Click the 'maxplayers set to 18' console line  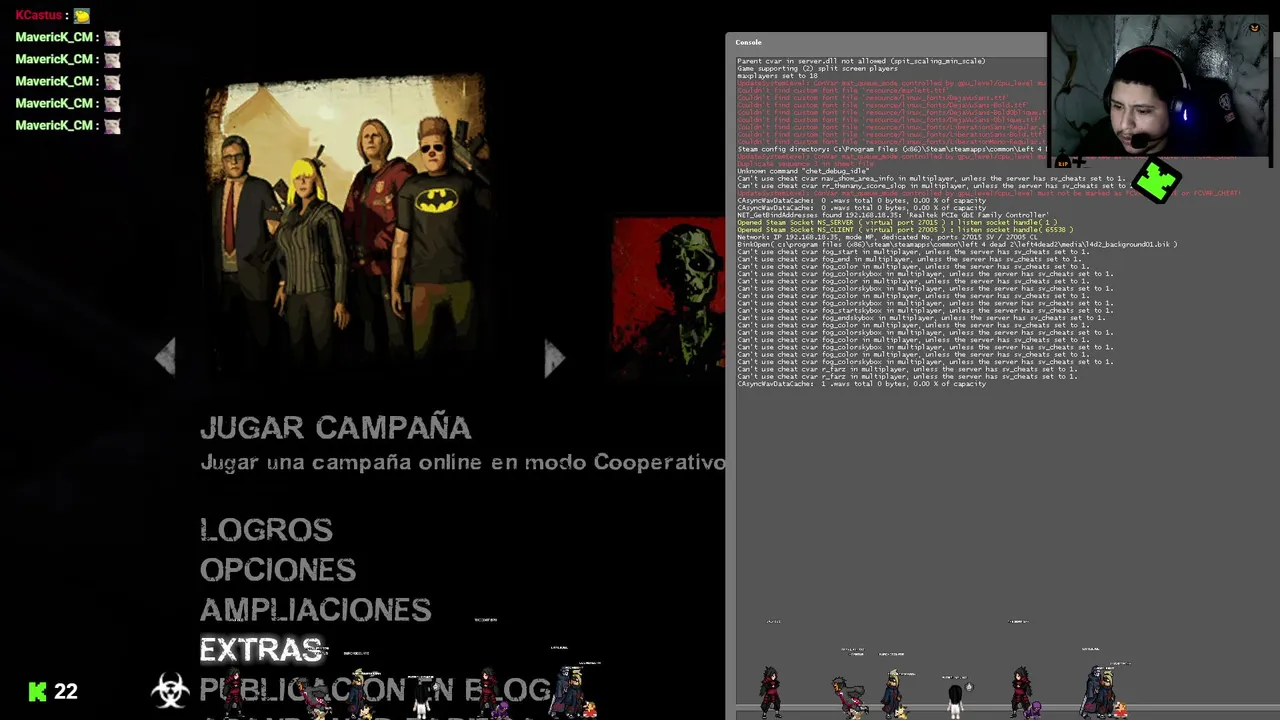pyautogui.click(x=777, y=76)
